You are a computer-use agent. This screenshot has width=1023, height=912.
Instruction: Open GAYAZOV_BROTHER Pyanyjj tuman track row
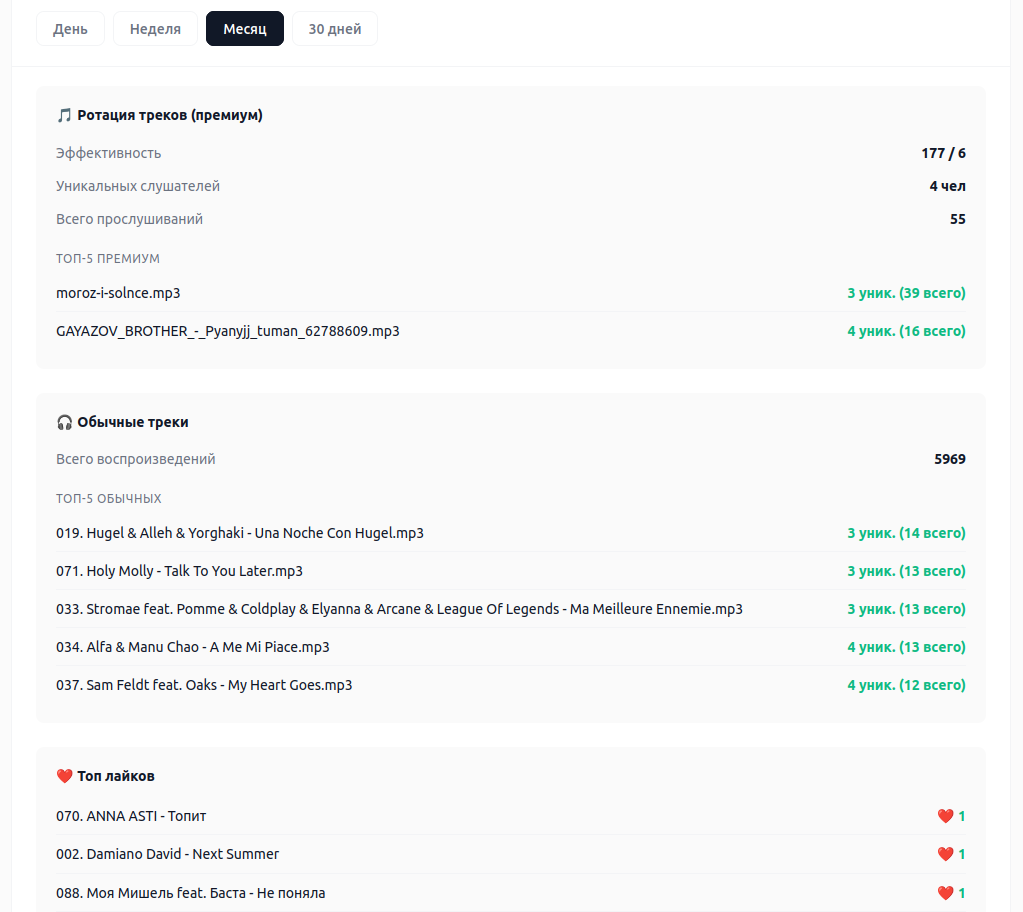click(x=228, y=331)
